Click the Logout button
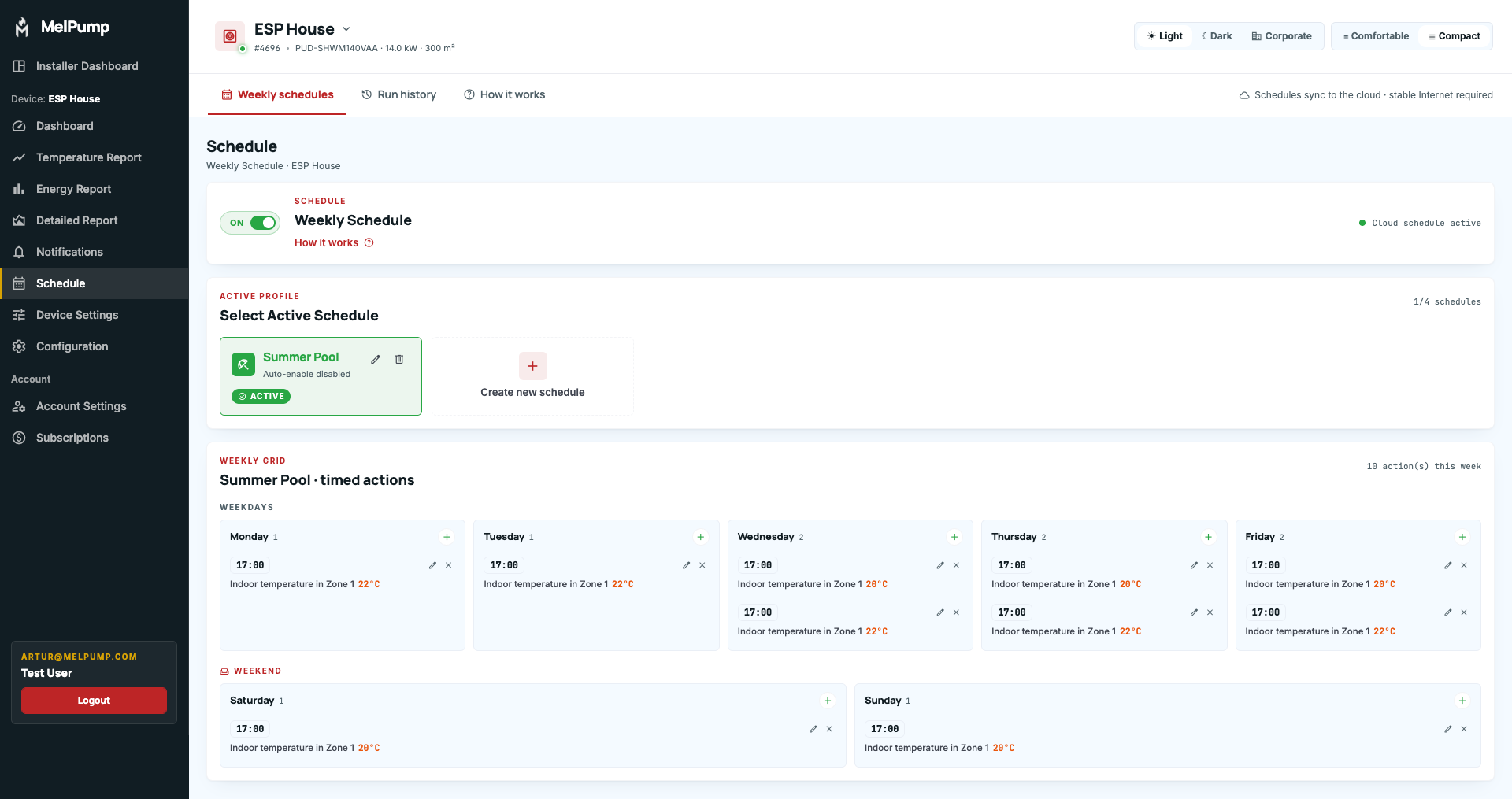The image size is (1512, 799). click(94, 701)
